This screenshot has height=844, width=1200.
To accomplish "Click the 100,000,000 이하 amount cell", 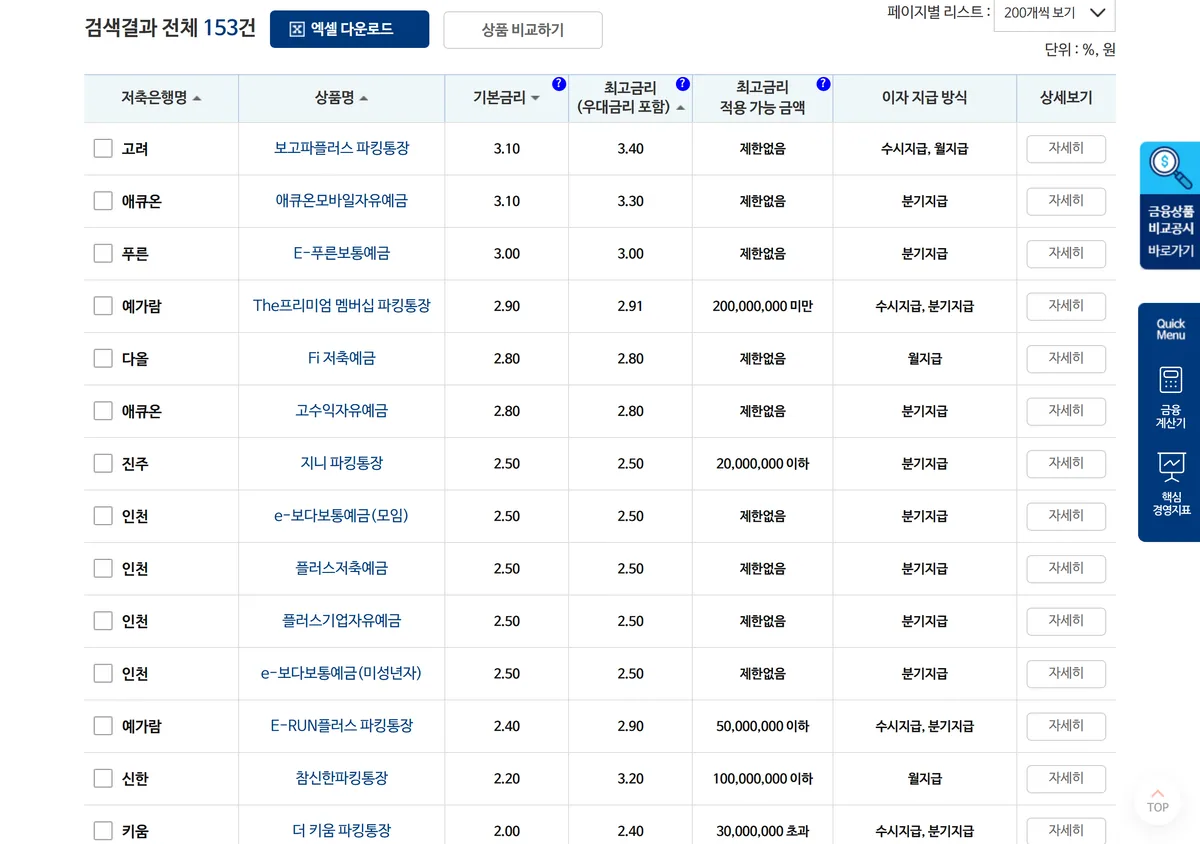I will pyautogui.click(x=763, y=778).
